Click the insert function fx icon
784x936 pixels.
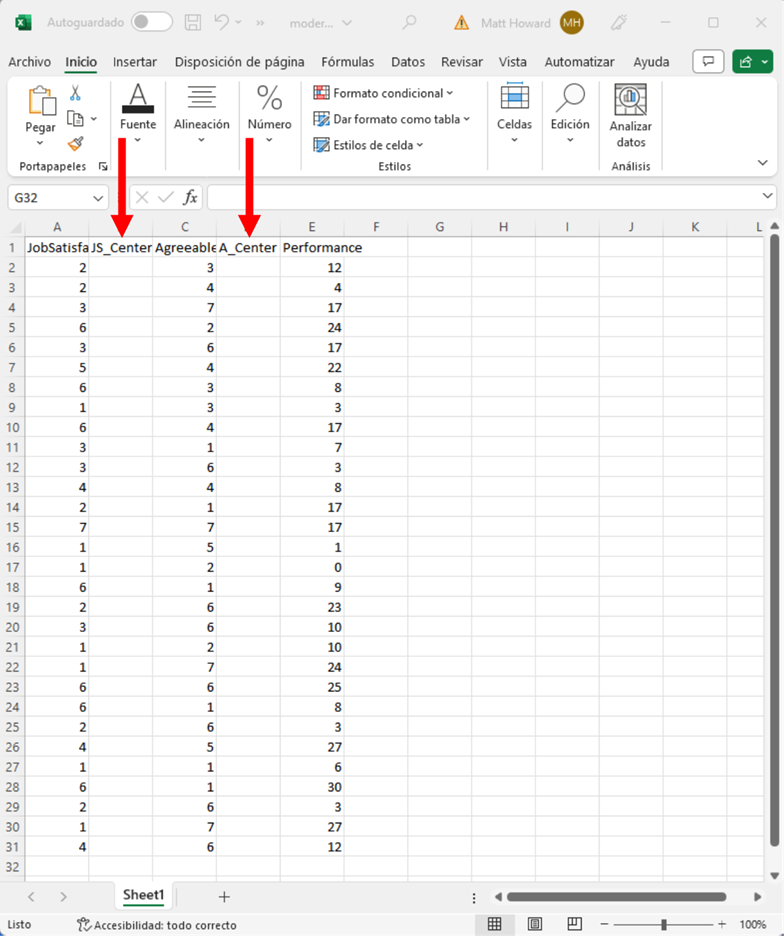190,197
